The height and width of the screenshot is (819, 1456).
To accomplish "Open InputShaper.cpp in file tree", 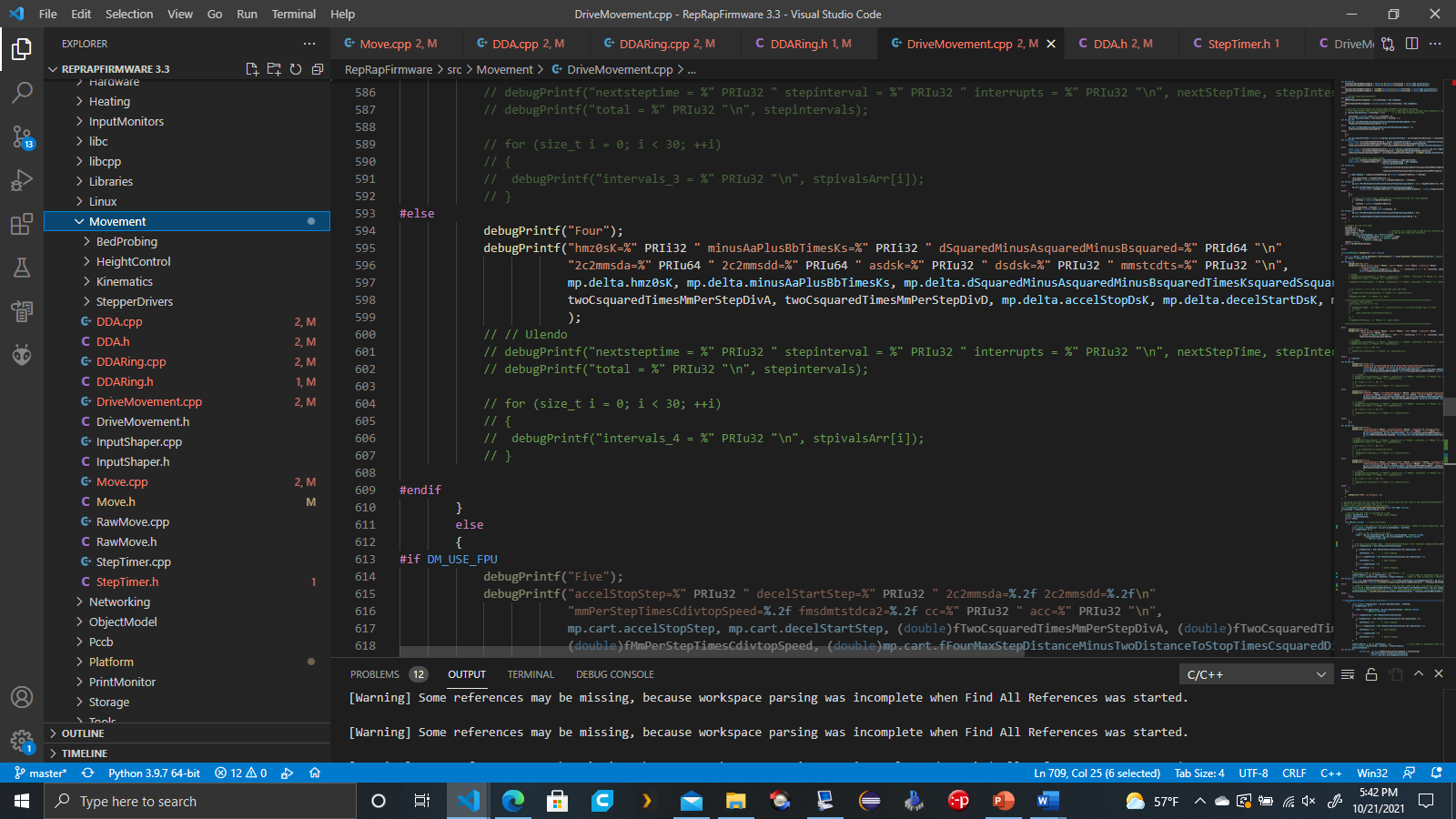I will pos(187,441).
